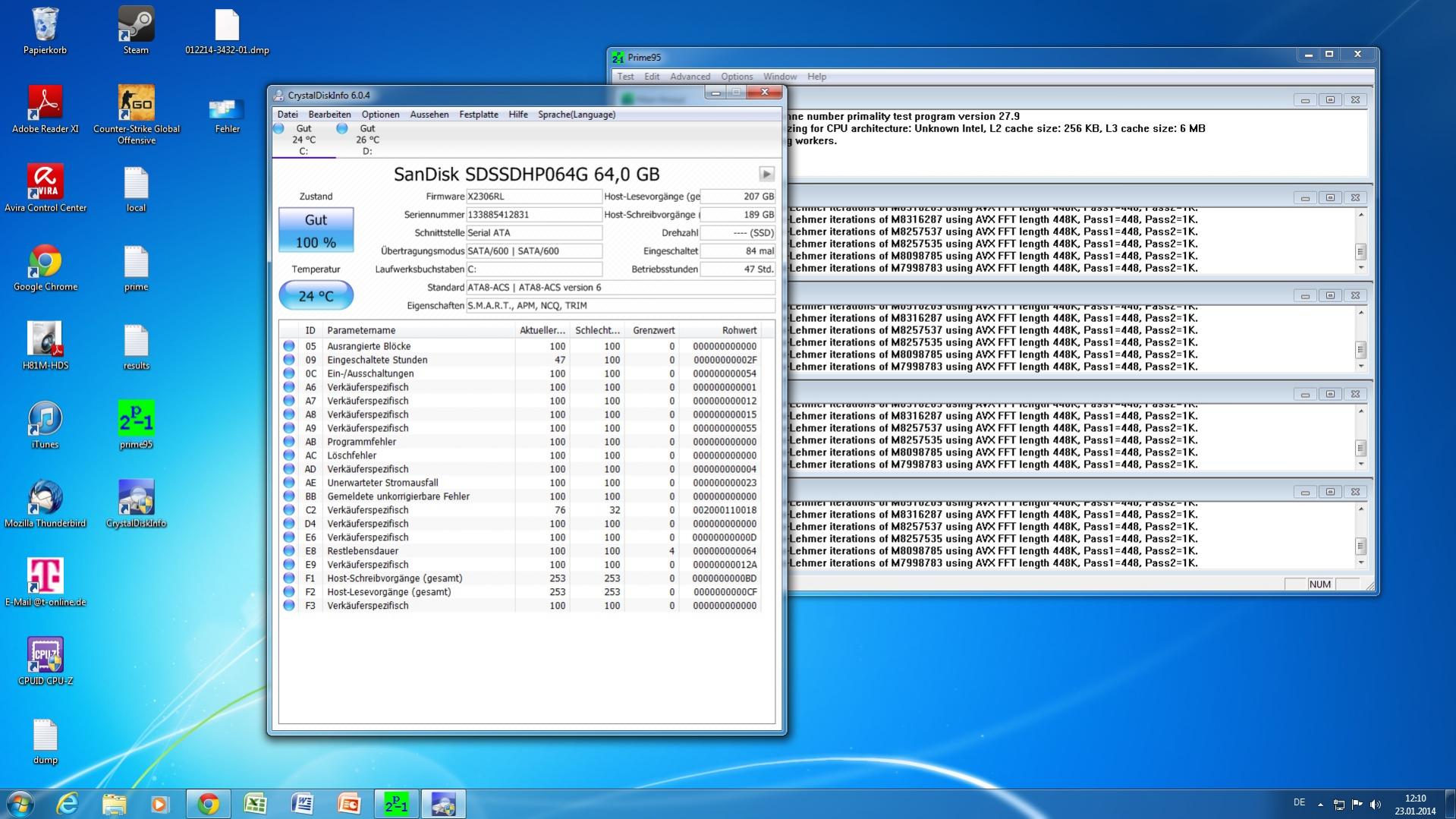Click the Seriennummer field
Screen dimensions: 1456x819
[533, 215]
